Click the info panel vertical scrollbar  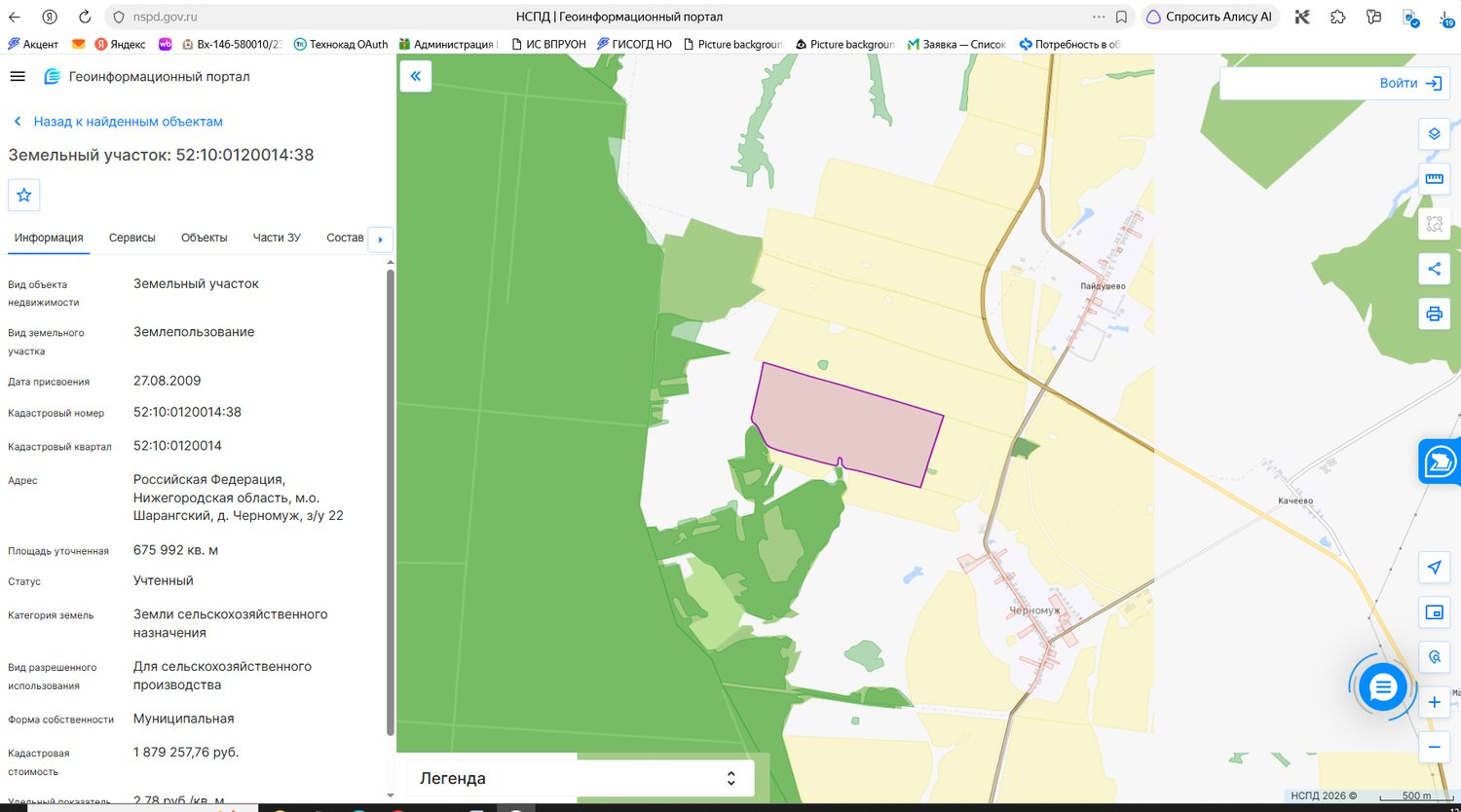[391, 501]
